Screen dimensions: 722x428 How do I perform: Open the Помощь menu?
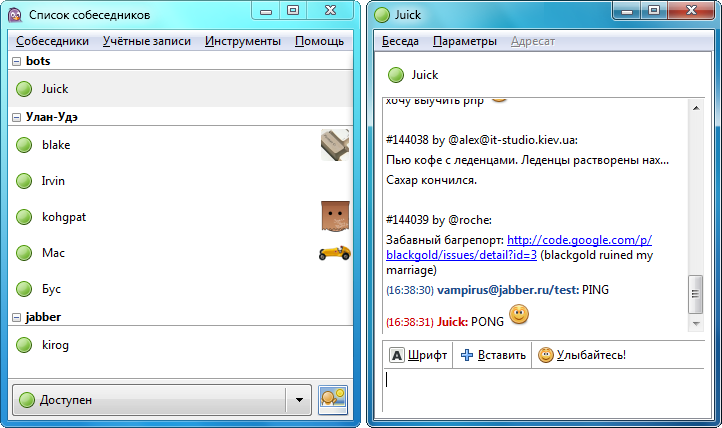pos(320,41)
